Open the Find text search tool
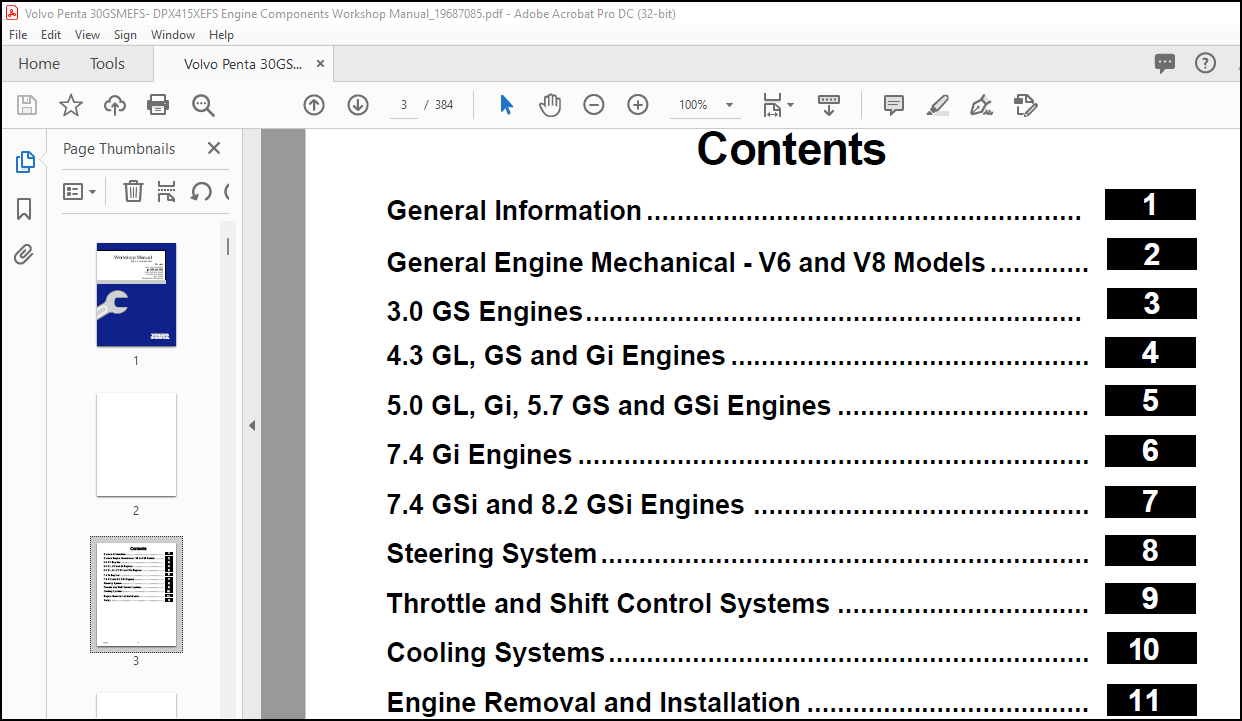This screenshot has height=721, width=1242. (203, 105)
